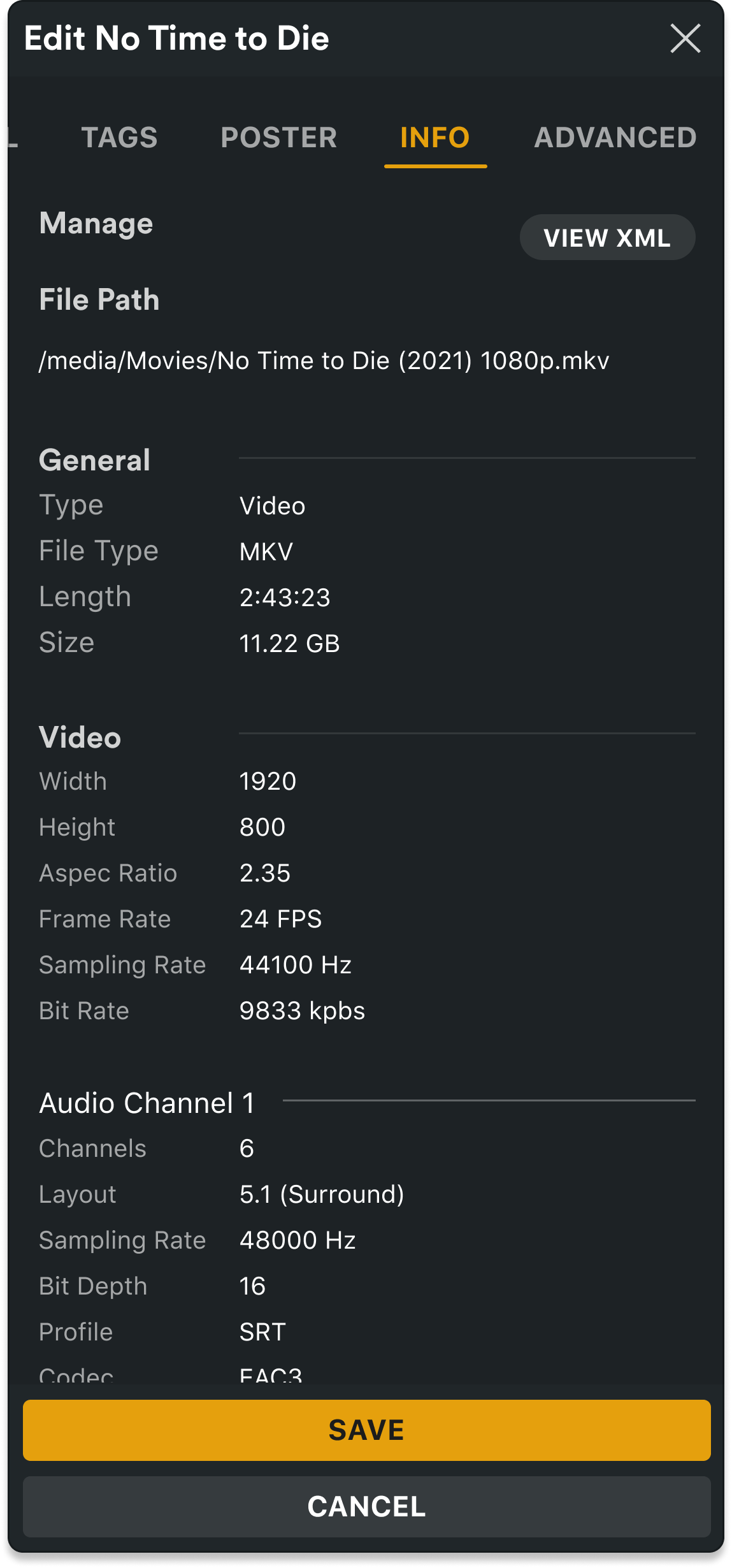Image resolution: width=732 pixels, height=1568 pixels.
Task: Click the Layout value 5.1 (Surround)
Action: pos(322,1194)
